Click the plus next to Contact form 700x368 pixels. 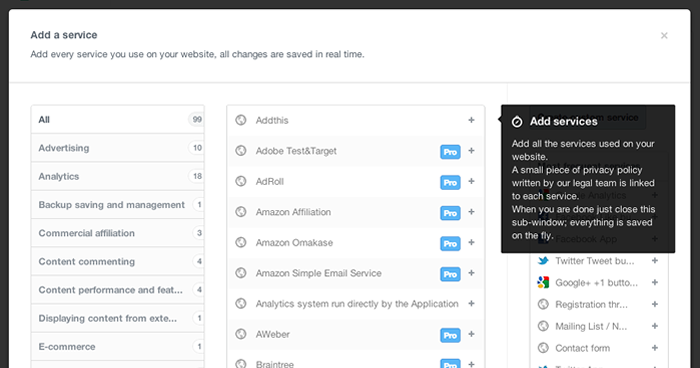(x=654, y=348)
